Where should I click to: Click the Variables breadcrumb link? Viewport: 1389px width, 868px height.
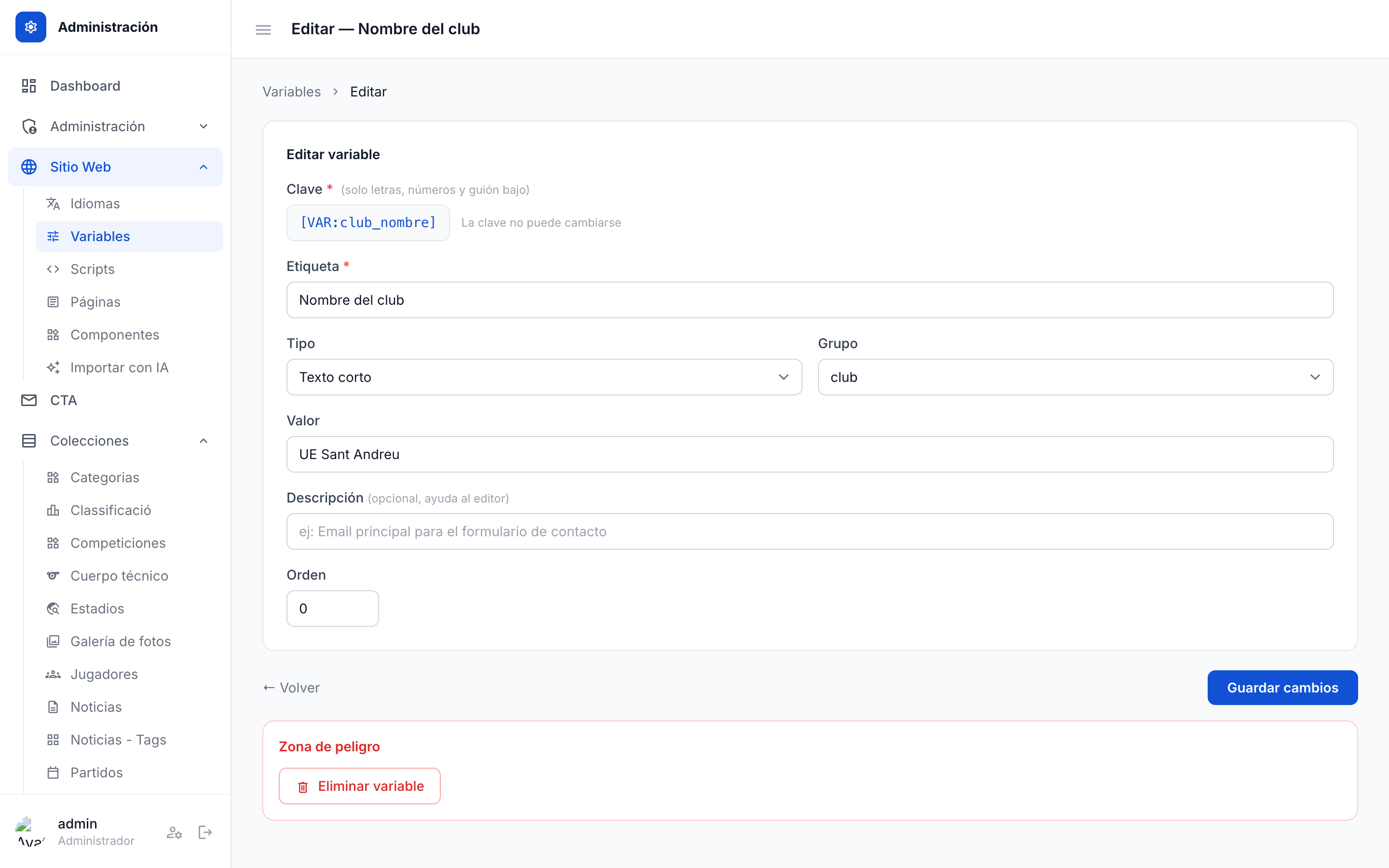292,92
